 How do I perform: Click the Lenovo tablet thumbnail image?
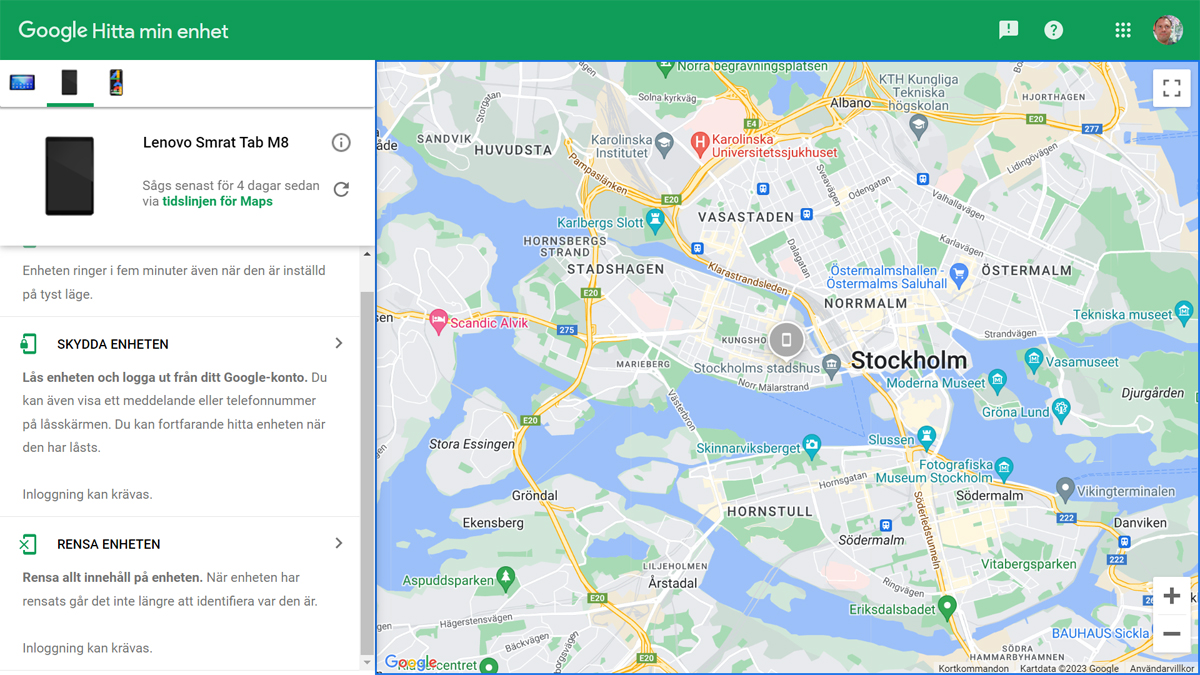click(69, 176)
